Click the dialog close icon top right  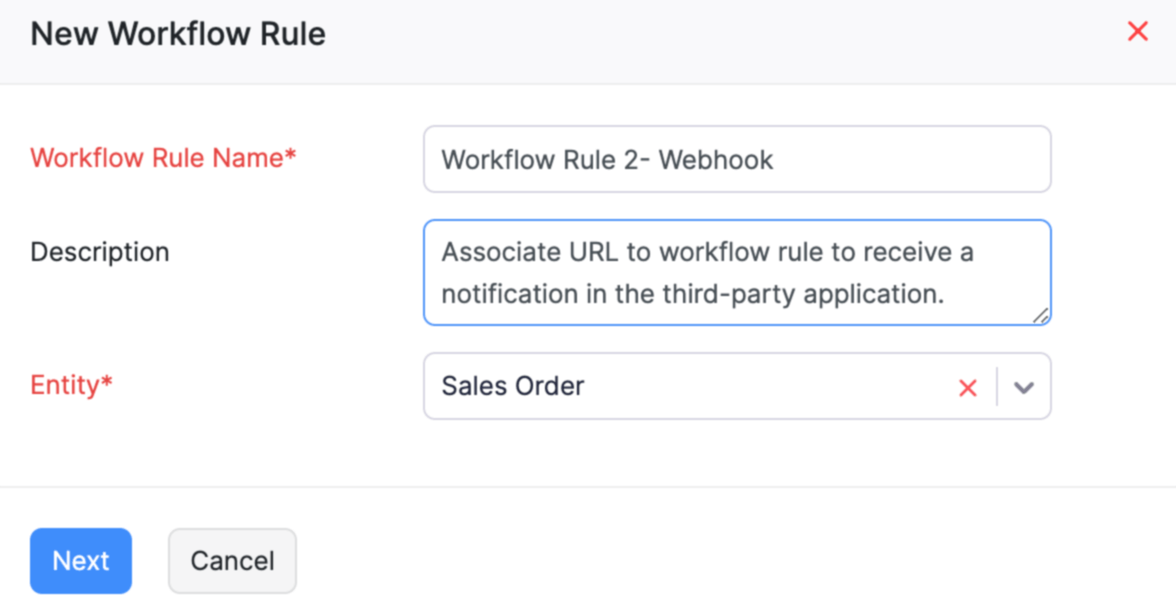(x=1138, y=31)
